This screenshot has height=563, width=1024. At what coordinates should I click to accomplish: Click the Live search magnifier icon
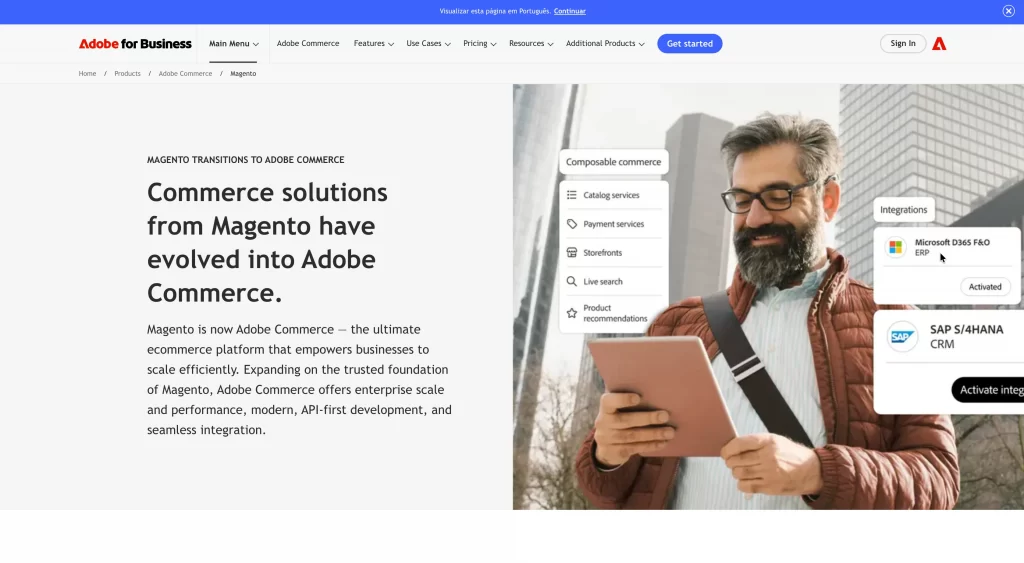pos(571,282)
